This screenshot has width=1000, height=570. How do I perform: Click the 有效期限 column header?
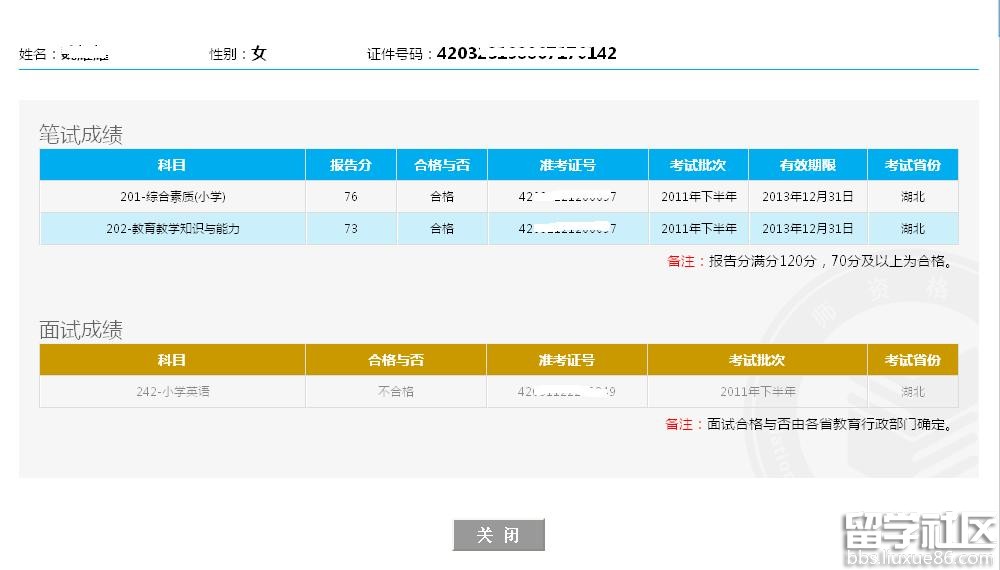(807, 165)
